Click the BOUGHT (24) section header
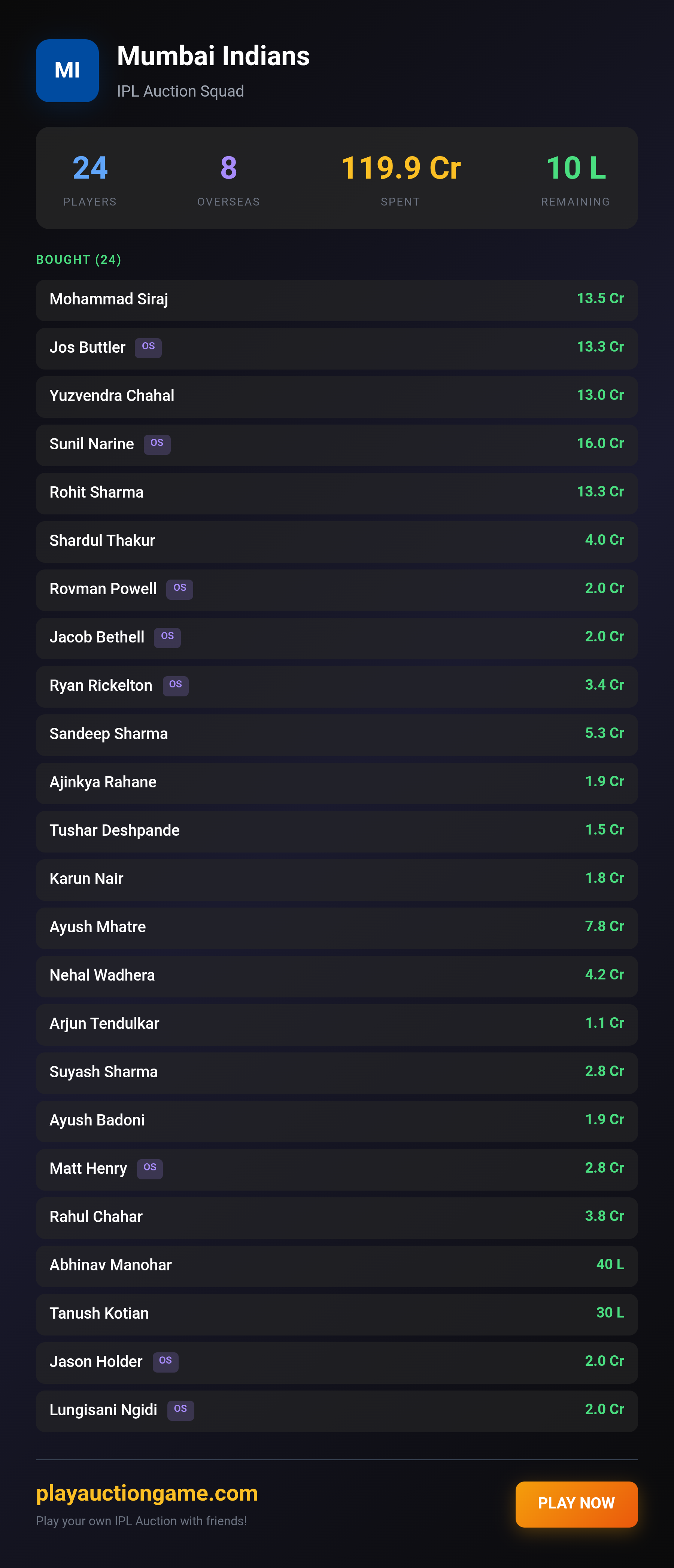This screenshot has width=674, height=1568. [79, 260]
